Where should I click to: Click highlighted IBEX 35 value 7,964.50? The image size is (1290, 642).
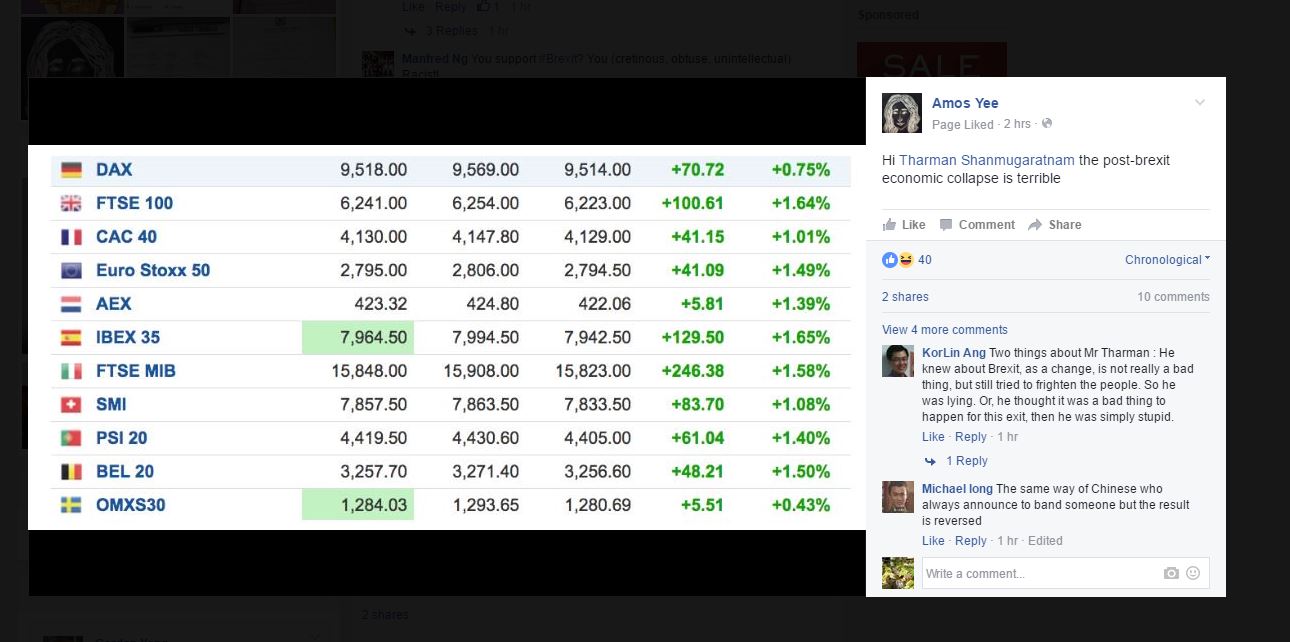(358, 337)
